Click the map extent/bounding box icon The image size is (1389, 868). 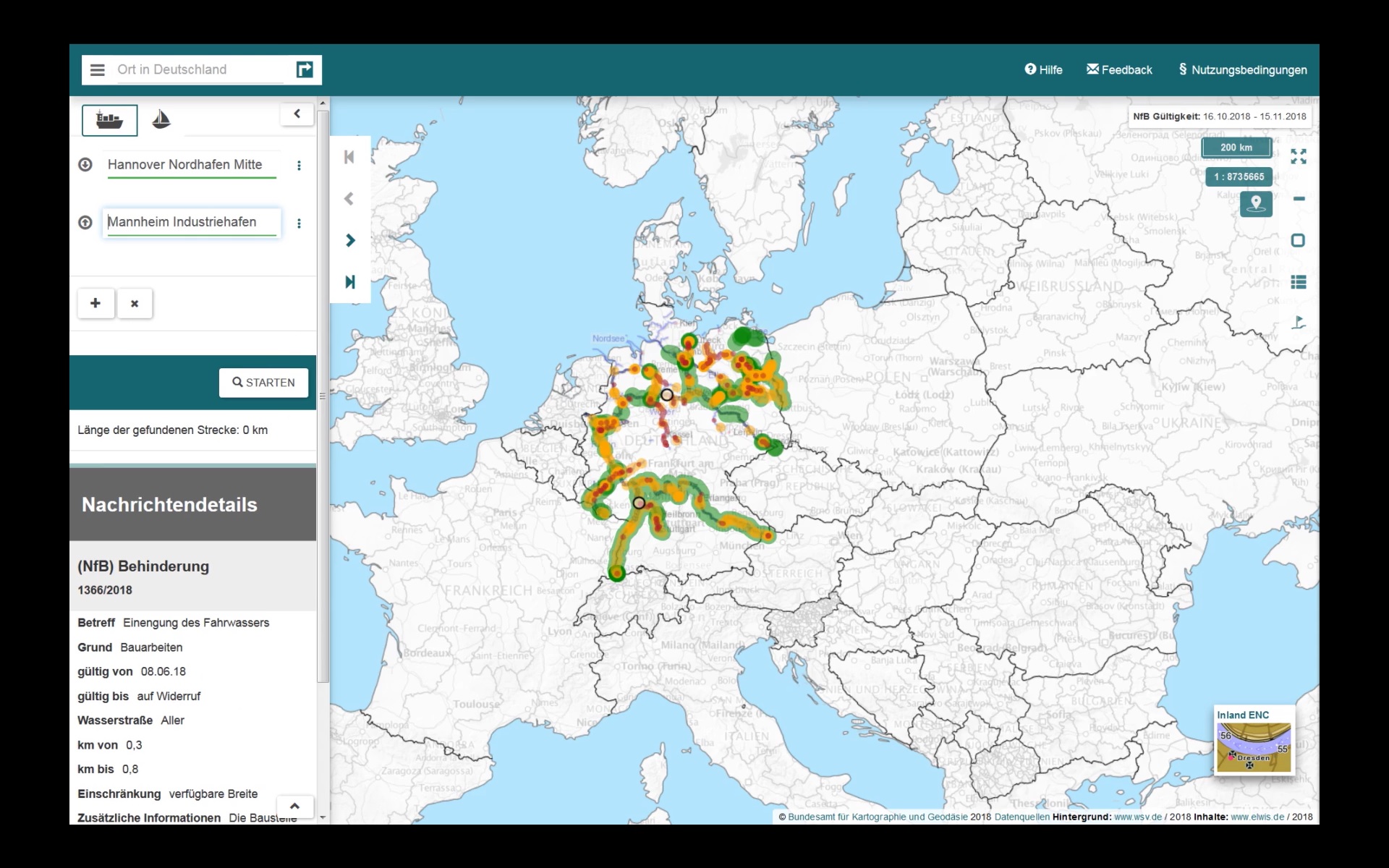(1298, 241)
